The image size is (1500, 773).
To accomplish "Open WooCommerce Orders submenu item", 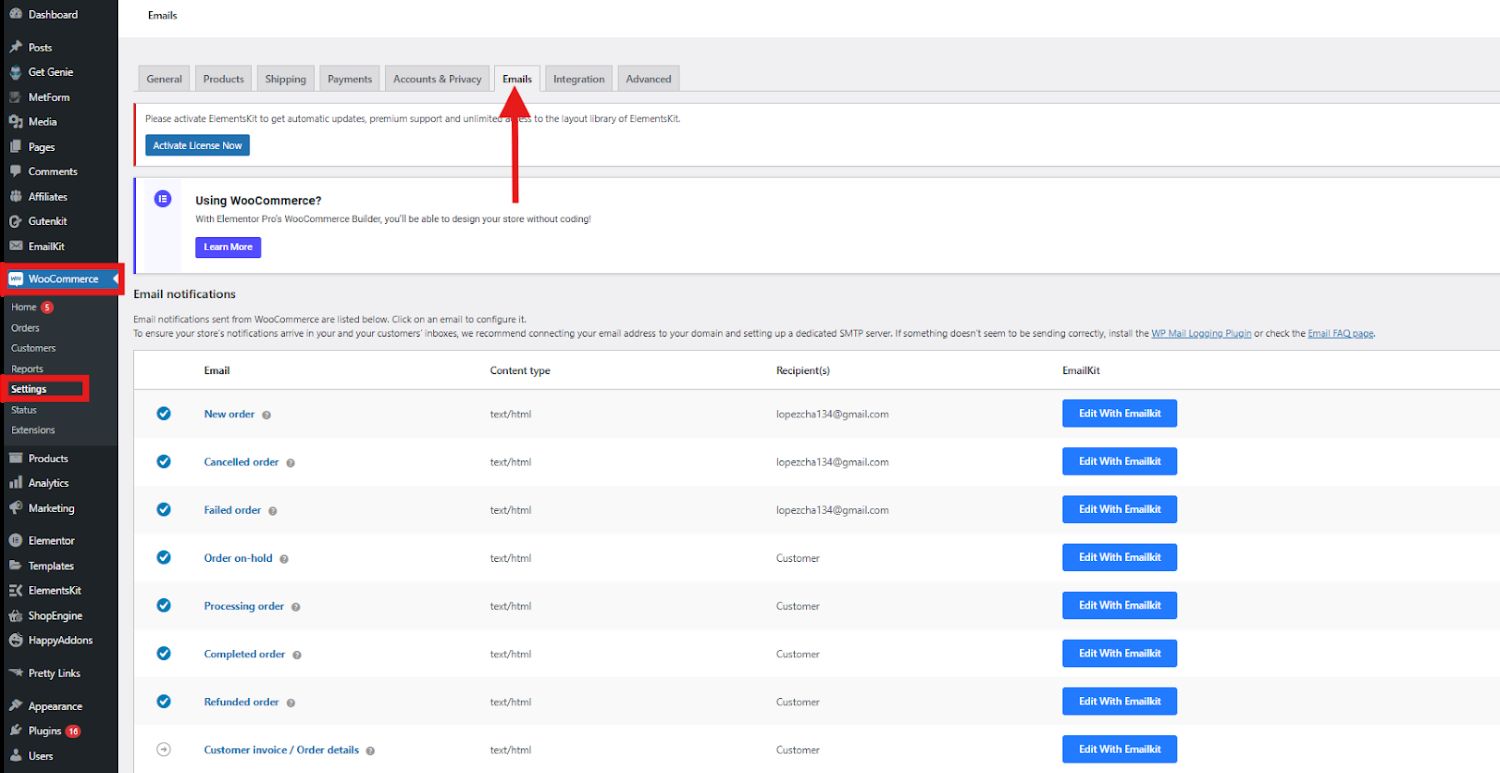I will coord(25,328).
